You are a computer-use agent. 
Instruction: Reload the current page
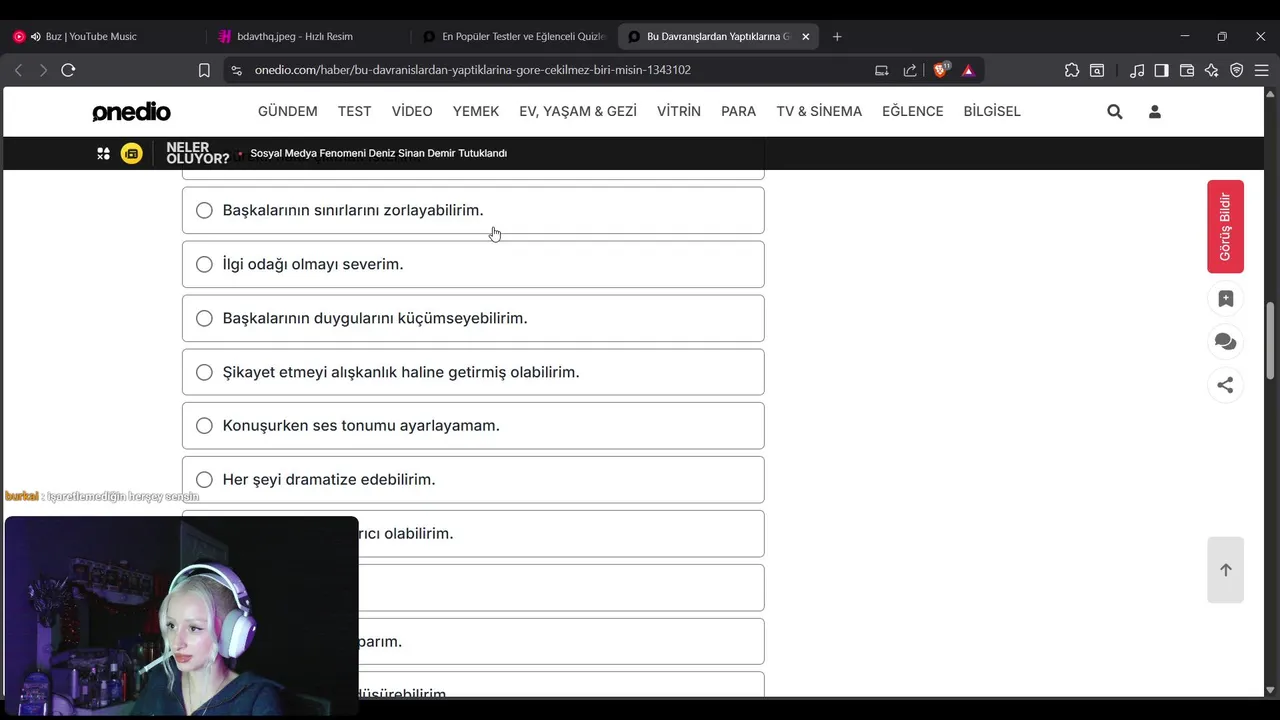pos(68,70)
